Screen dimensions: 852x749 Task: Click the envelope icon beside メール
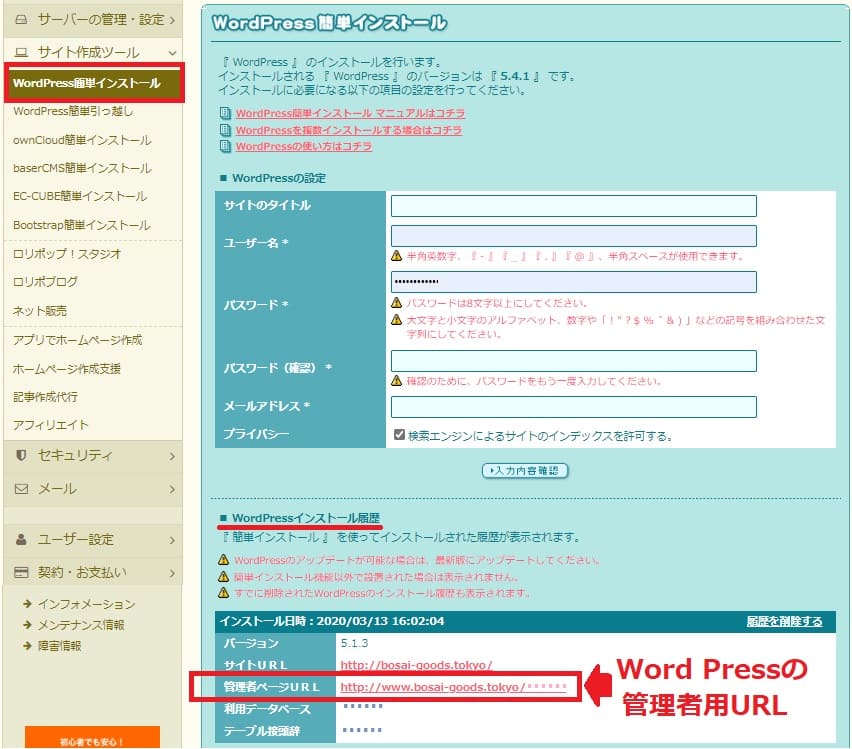21,489
